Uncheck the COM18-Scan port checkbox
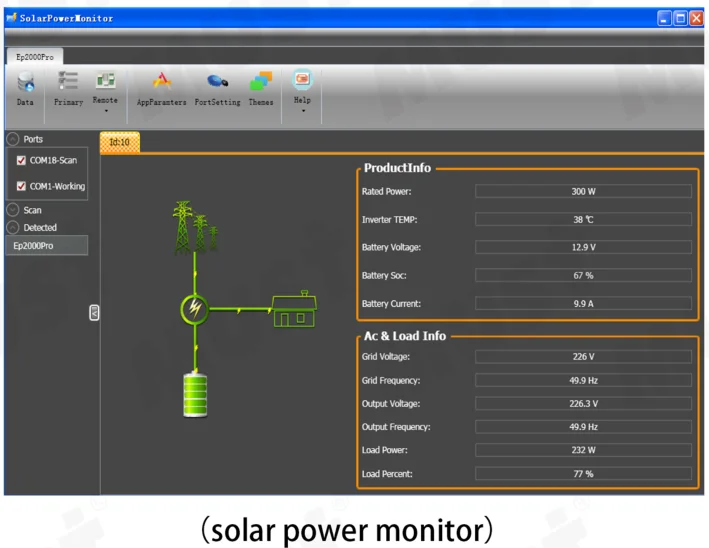Image resolution: width=709 pixels, height=548 pixels. coord(22,160)
